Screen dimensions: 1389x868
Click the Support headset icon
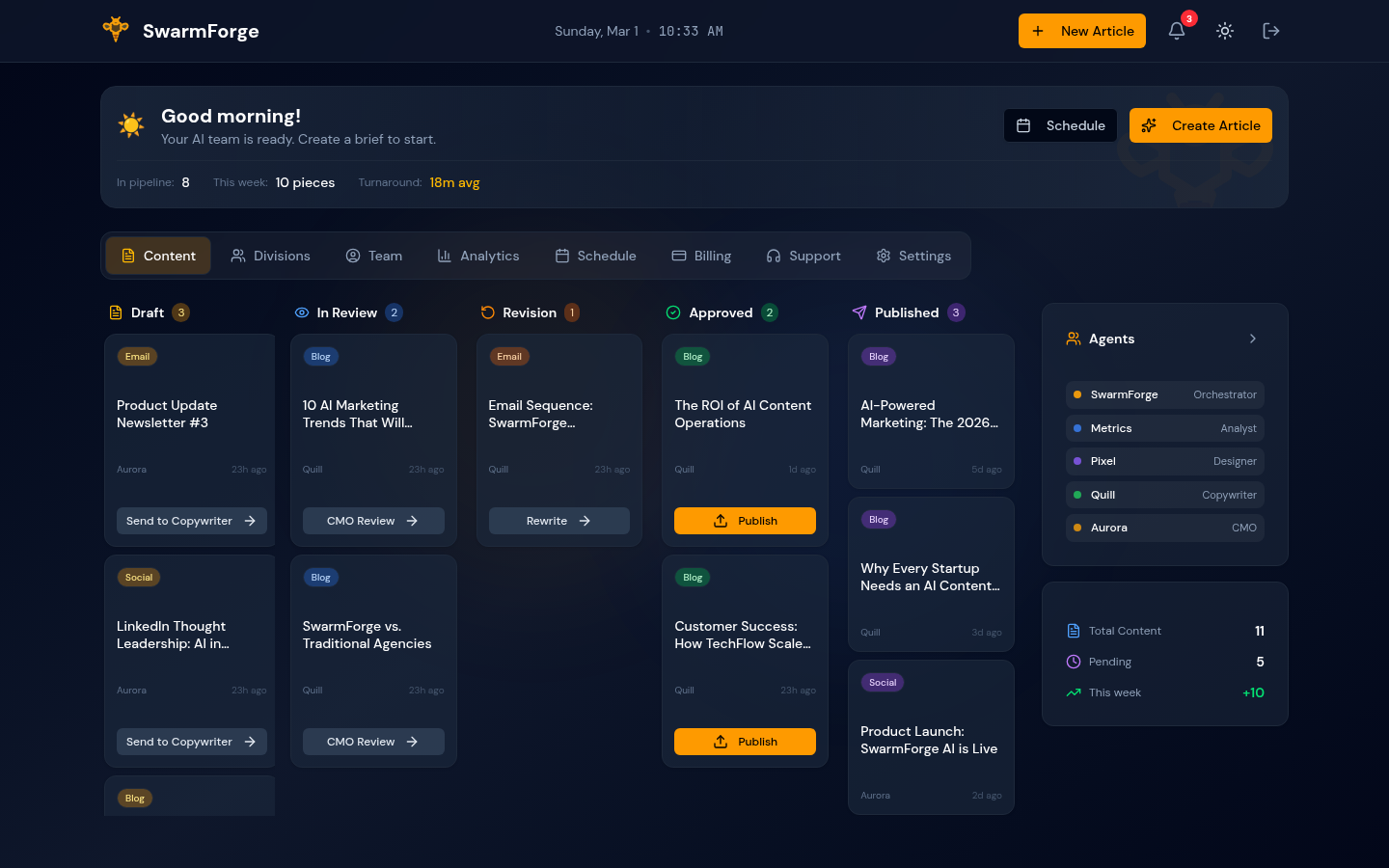(x=774, y=256)
